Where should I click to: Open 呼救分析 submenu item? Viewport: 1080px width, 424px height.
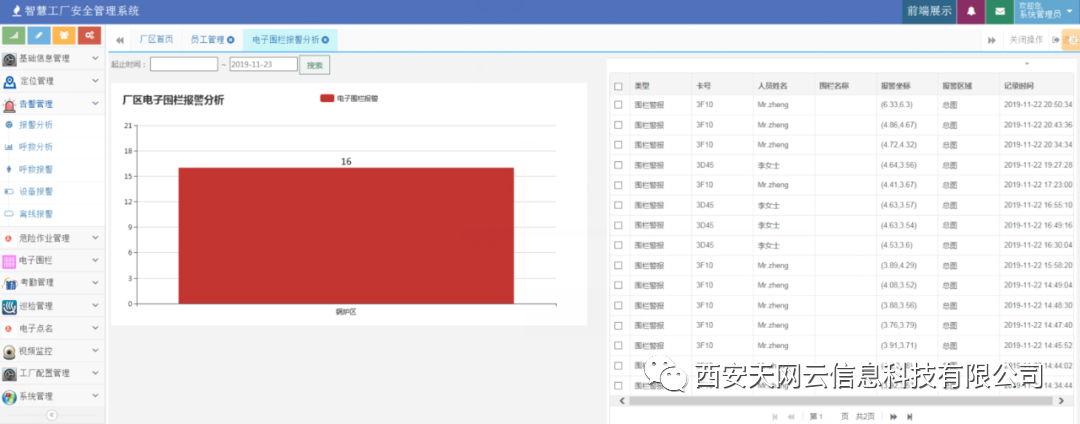[36, 147]
